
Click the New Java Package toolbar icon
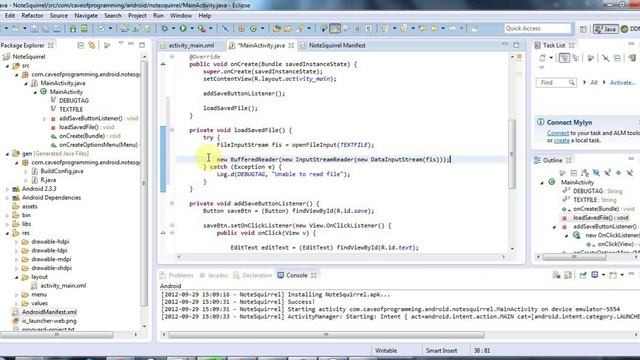242,28
